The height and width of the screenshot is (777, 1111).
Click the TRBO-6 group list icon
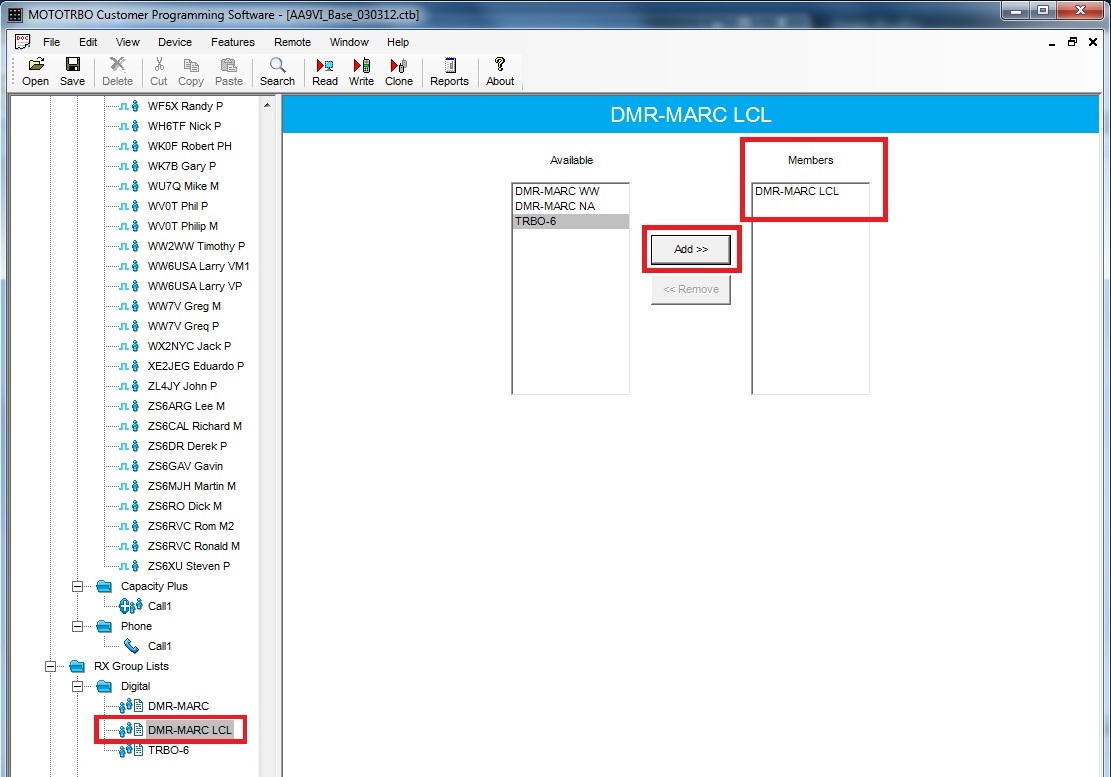pyautogui.click(x=131, y=751)
